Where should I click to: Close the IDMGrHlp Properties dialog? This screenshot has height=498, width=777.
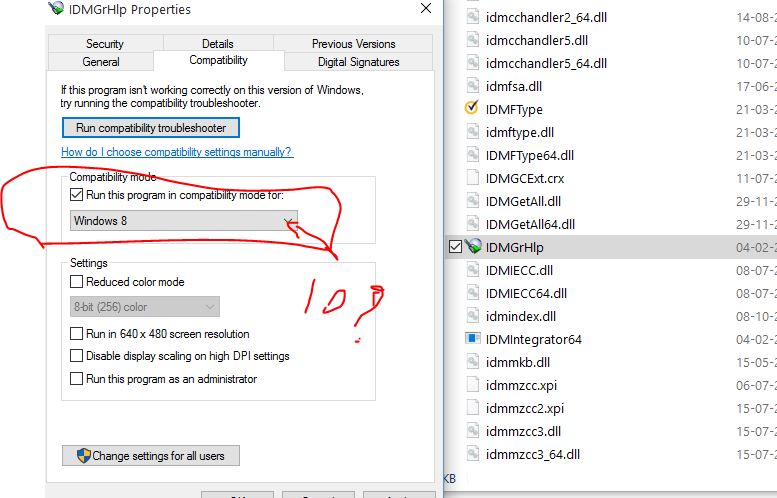426,8
